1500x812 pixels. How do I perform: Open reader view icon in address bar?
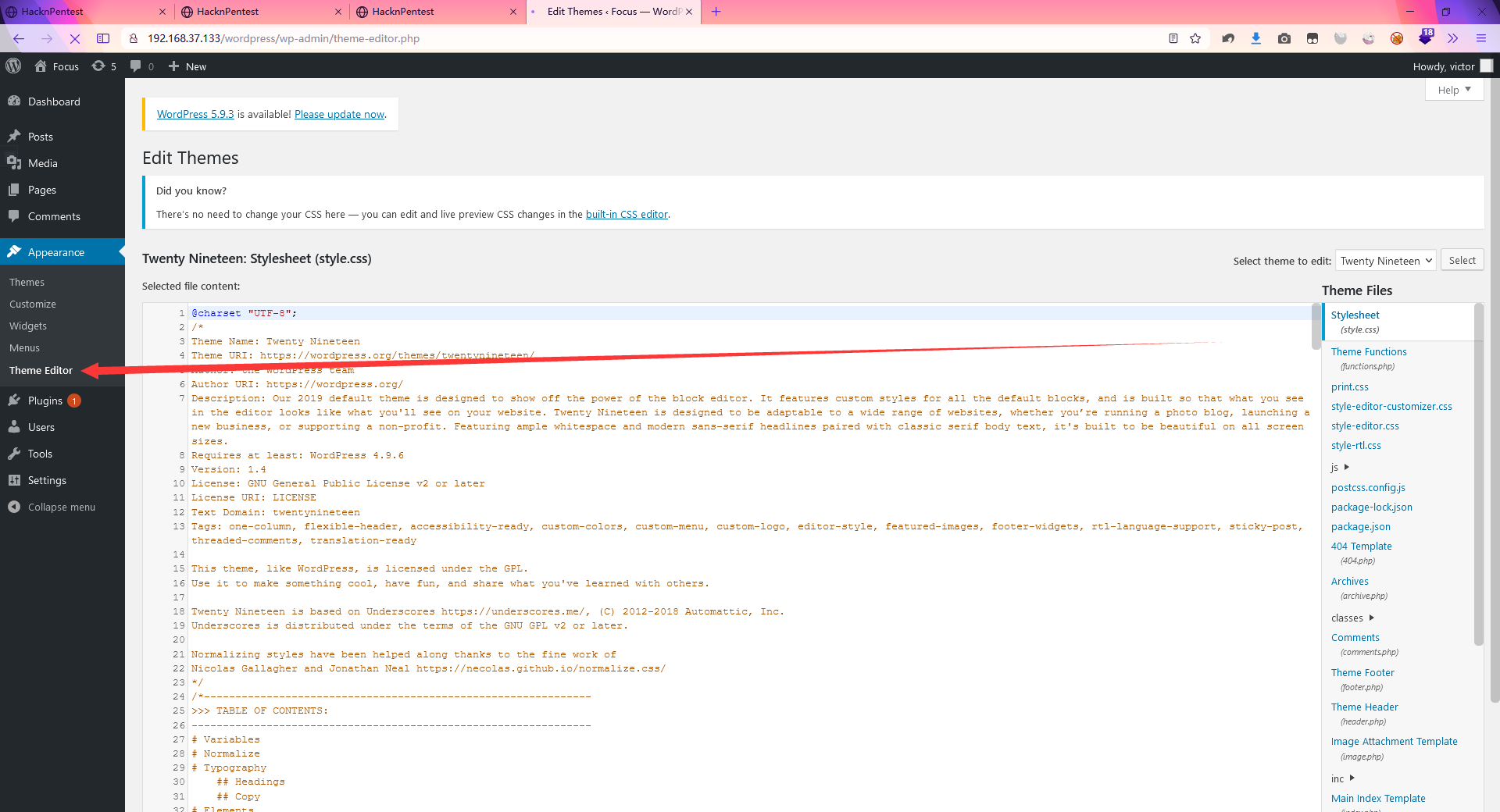(x=1173, y=38)
